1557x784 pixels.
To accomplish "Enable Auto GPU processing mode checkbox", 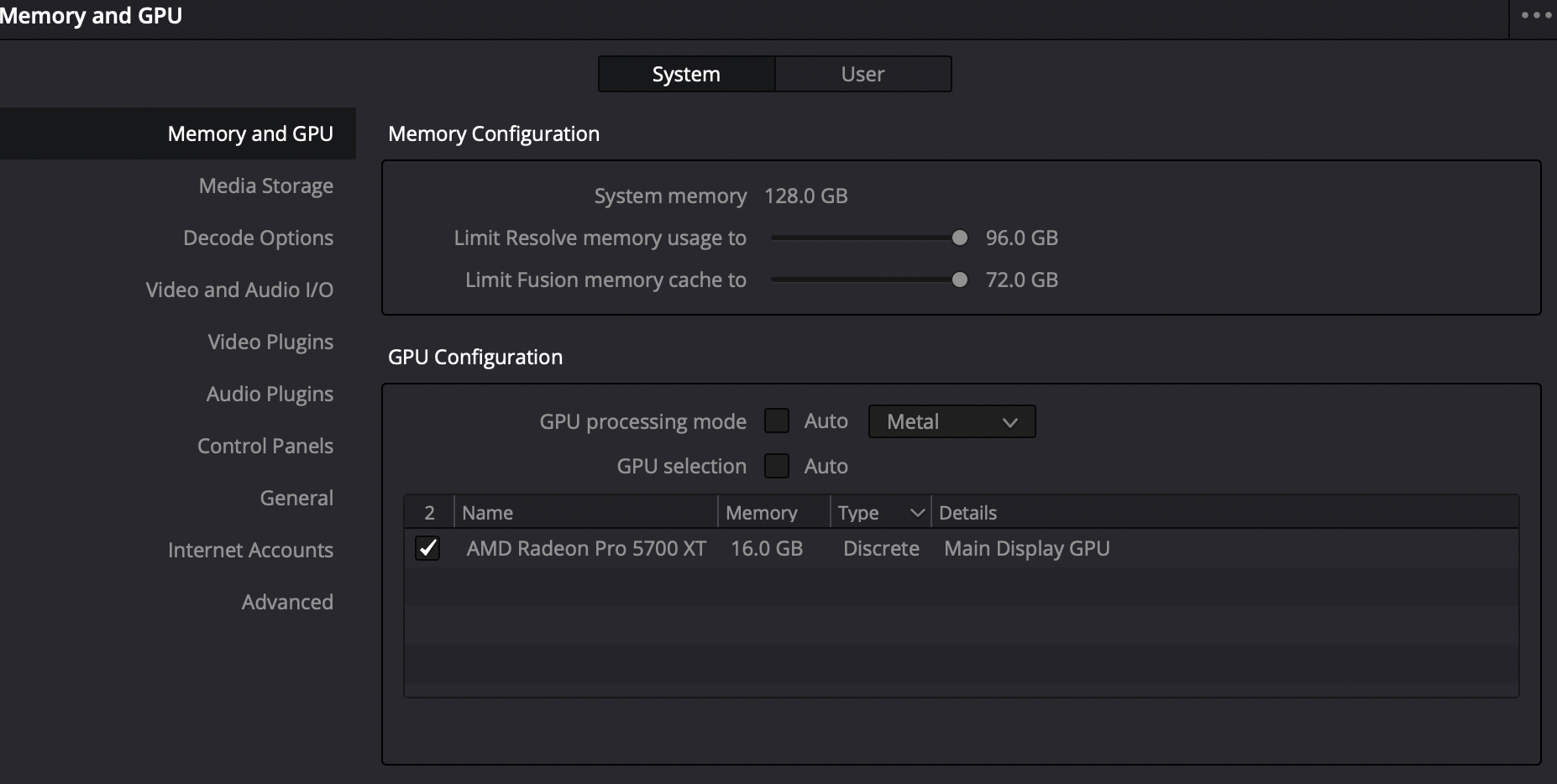I will (x=777, y=421).
